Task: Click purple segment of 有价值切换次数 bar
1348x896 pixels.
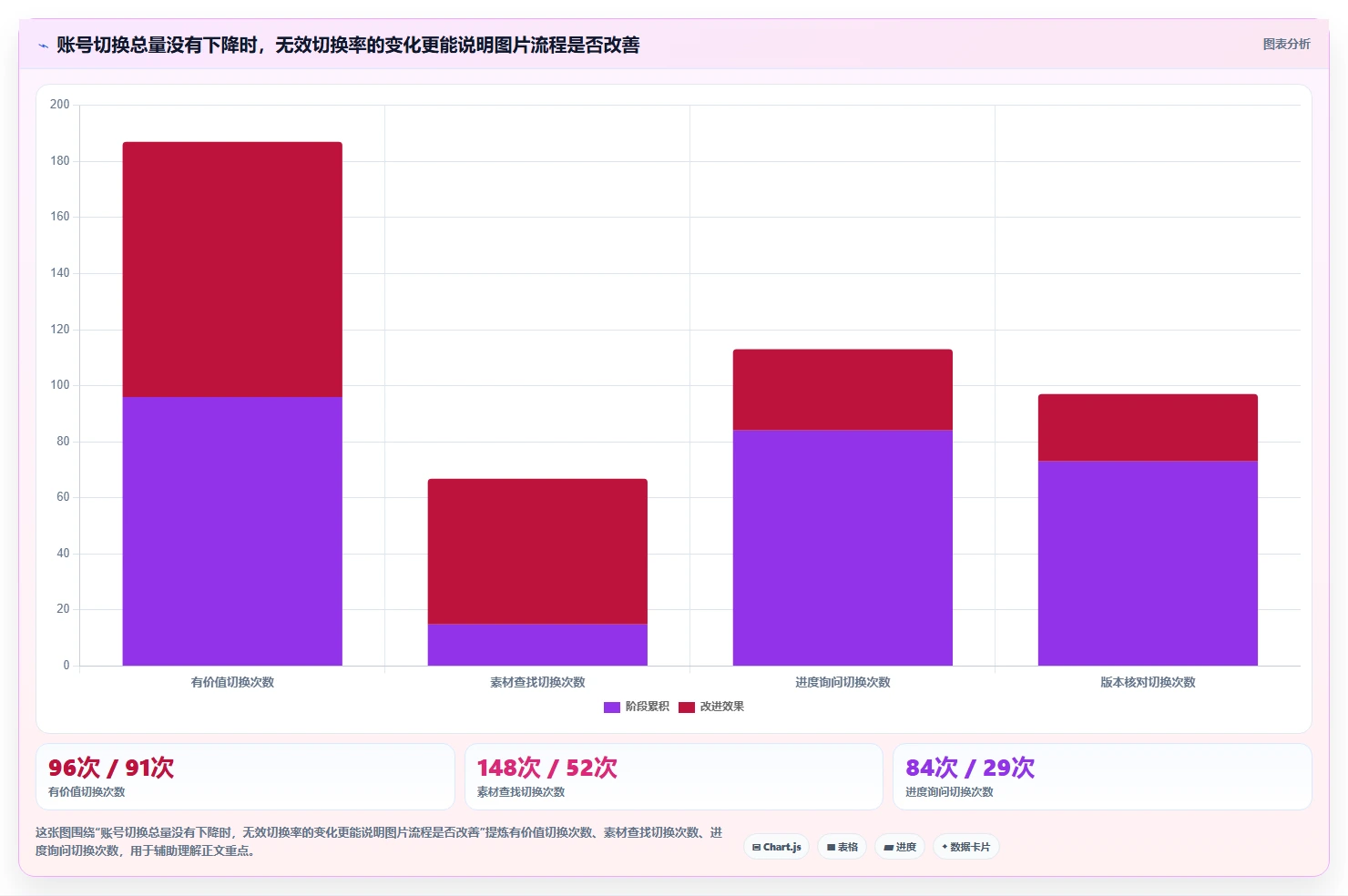Action: (232, 531)
